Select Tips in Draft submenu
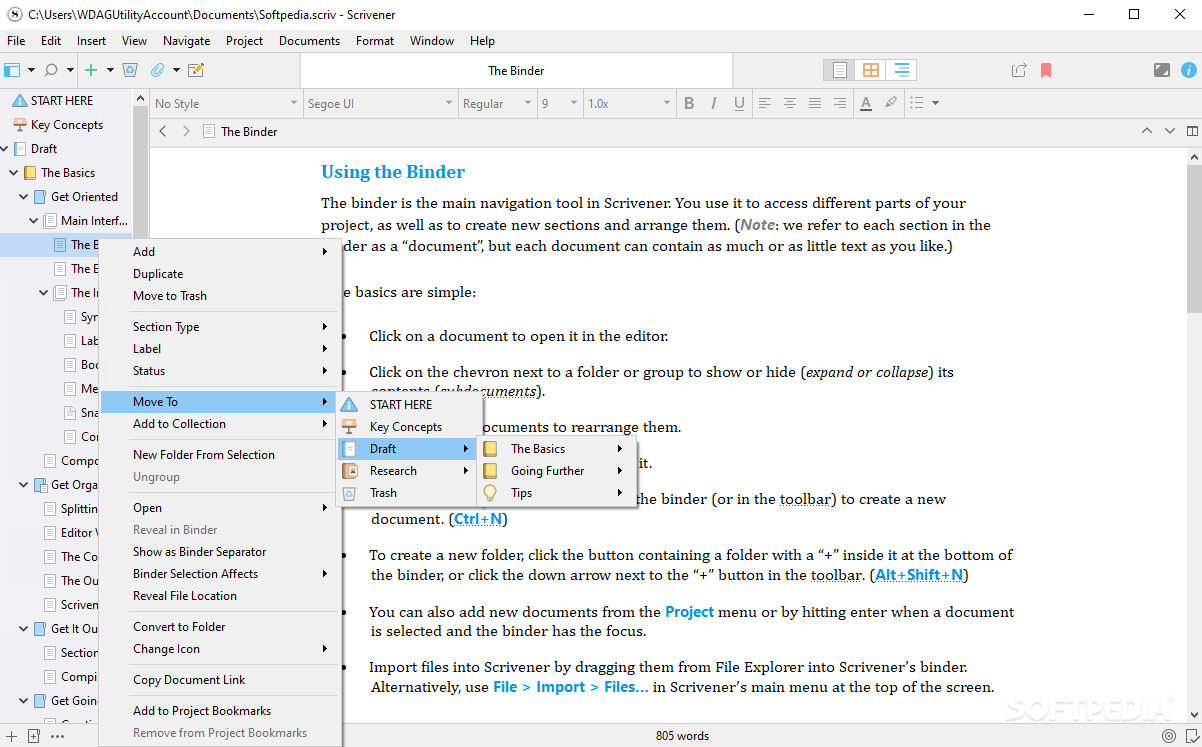Viewport: 1202px width, 747px height. coord(556,493)
